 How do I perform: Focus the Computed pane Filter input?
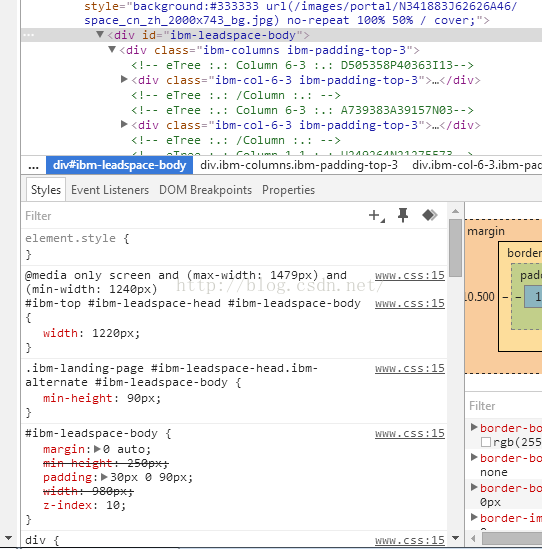pos(504,406)
